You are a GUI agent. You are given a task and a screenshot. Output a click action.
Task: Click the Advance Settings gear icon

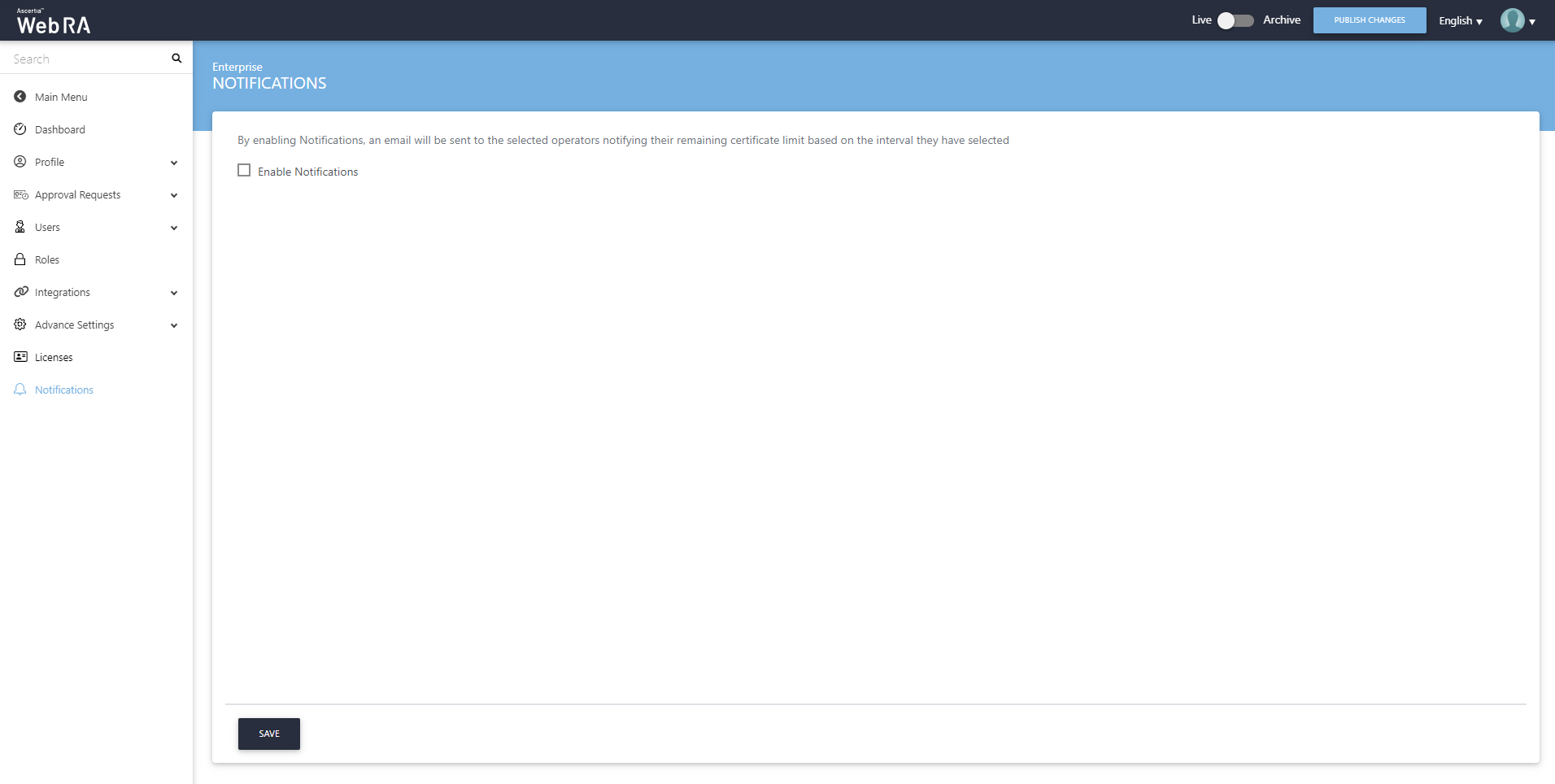[x=20, y=324]
